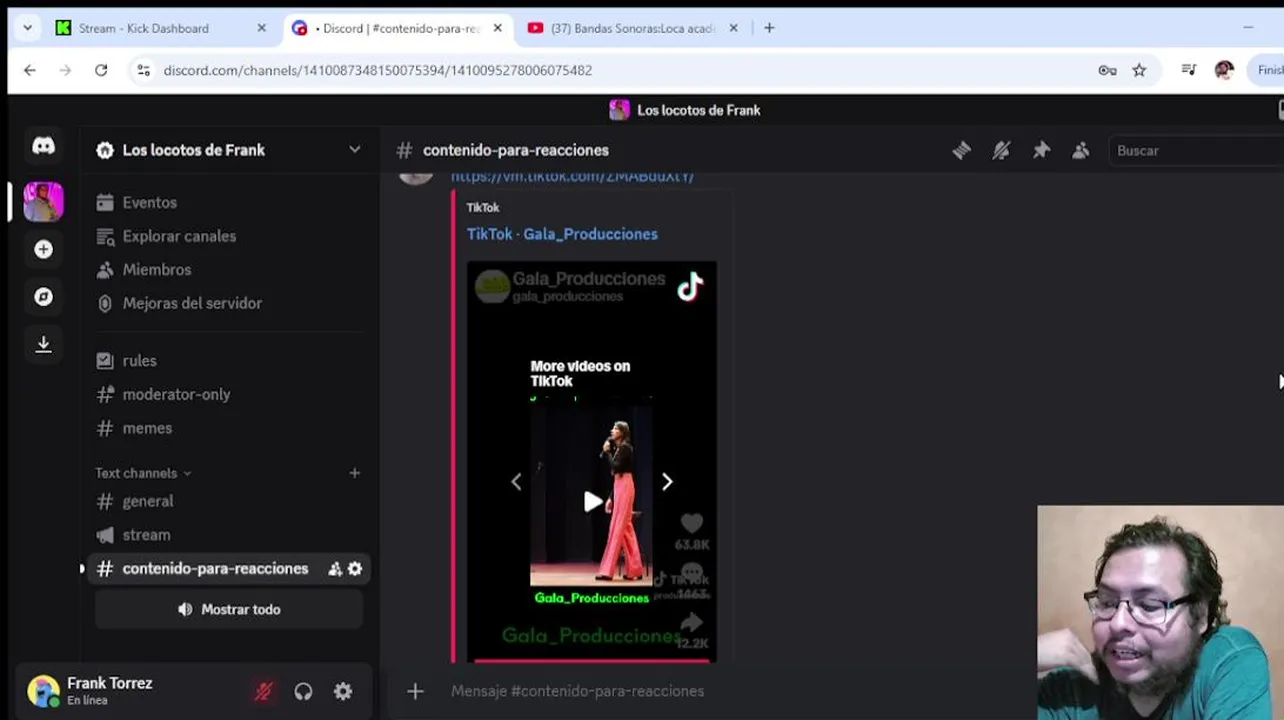Open password manager key icon

click(1107, 70)
